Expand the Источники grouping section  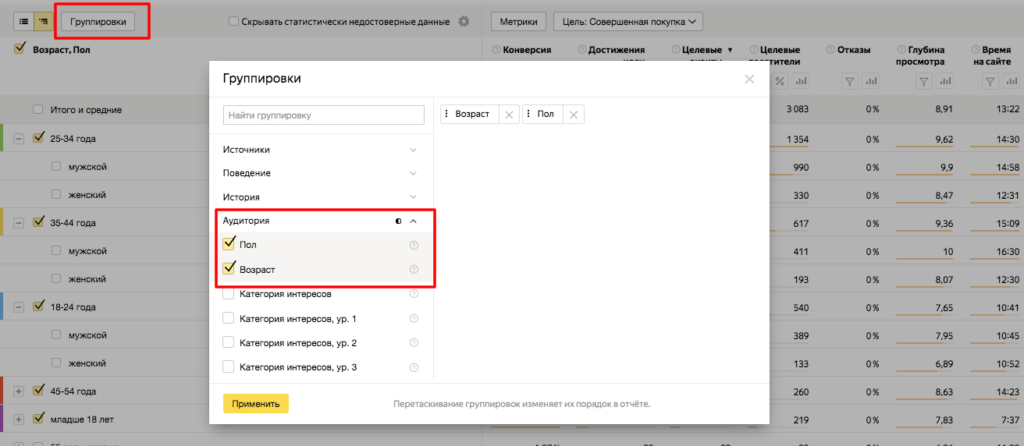[414, 149]
